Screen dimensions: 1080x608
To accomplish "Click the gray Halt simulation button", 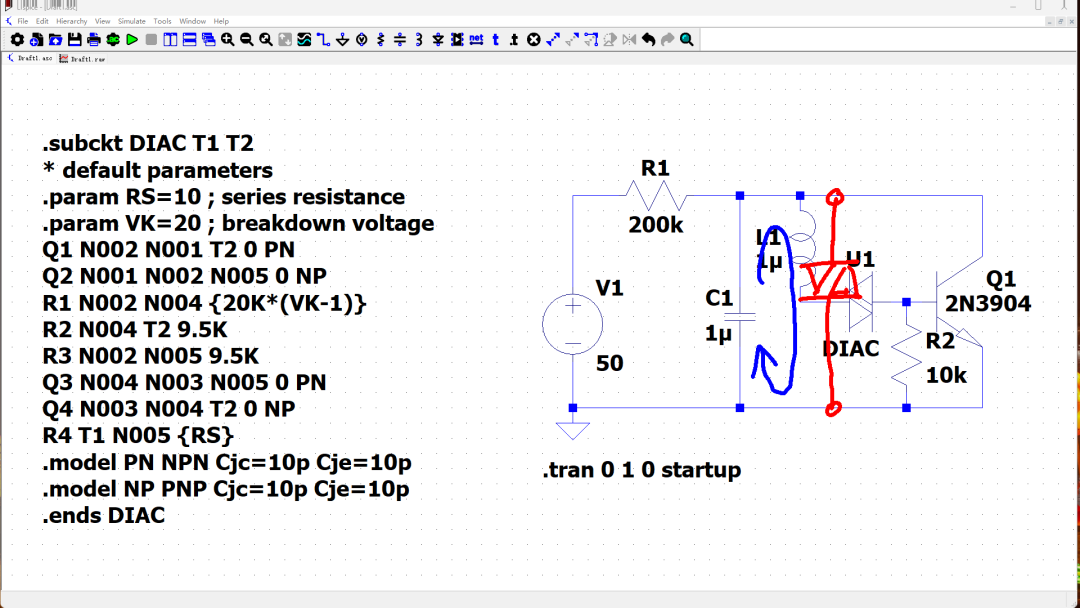I will [x=151, y=40].
